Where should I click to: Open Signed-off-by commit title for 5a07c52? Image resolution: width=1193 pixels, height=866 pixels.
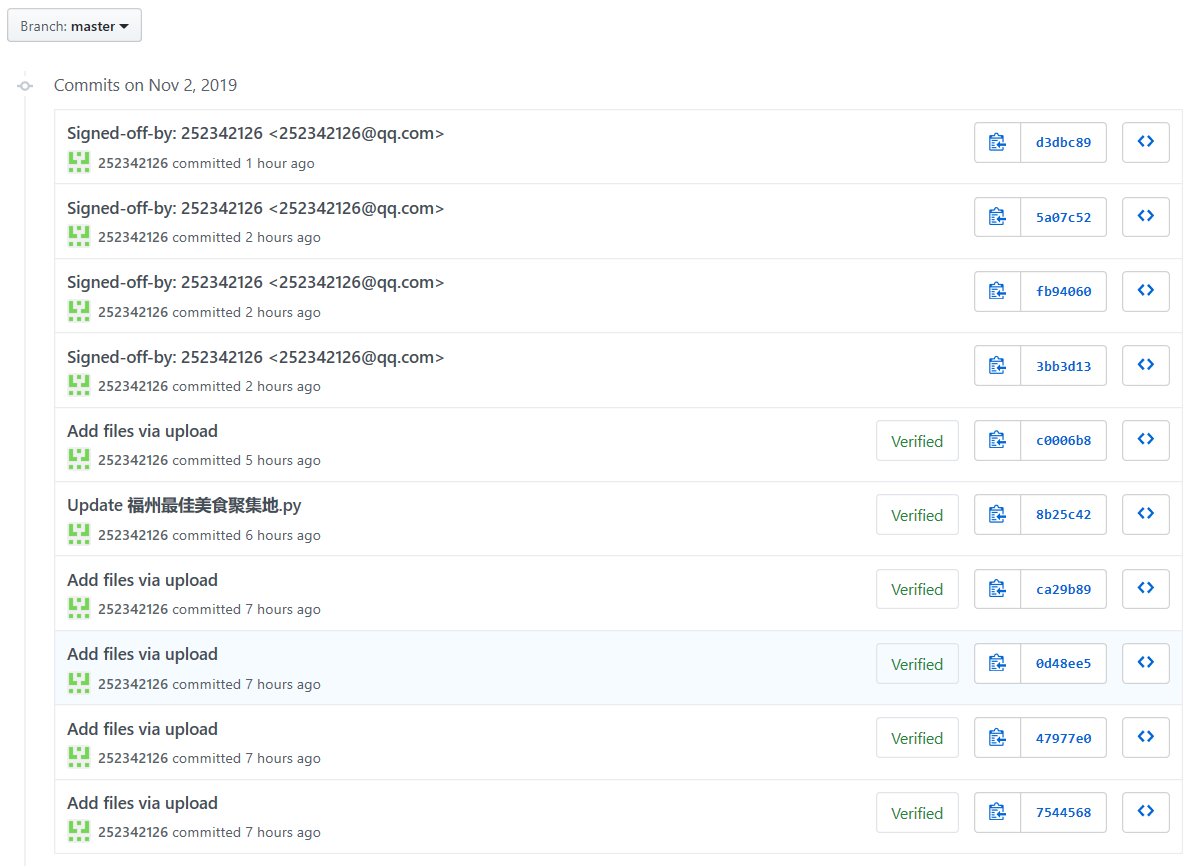255,209
